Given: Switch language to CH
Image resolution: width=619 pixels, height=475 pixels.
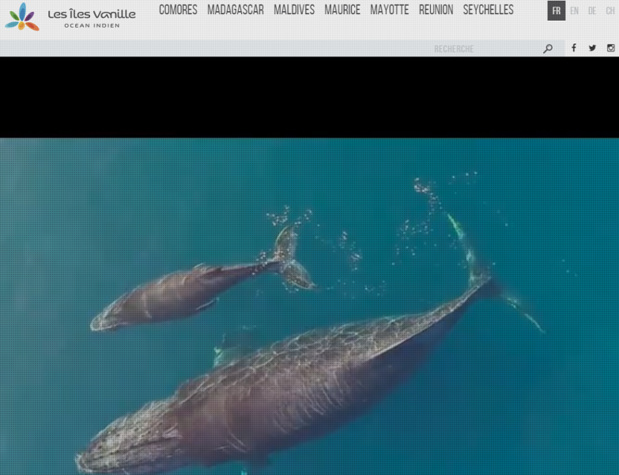Looking at the screenshot, I should click(x=610, y=11).
